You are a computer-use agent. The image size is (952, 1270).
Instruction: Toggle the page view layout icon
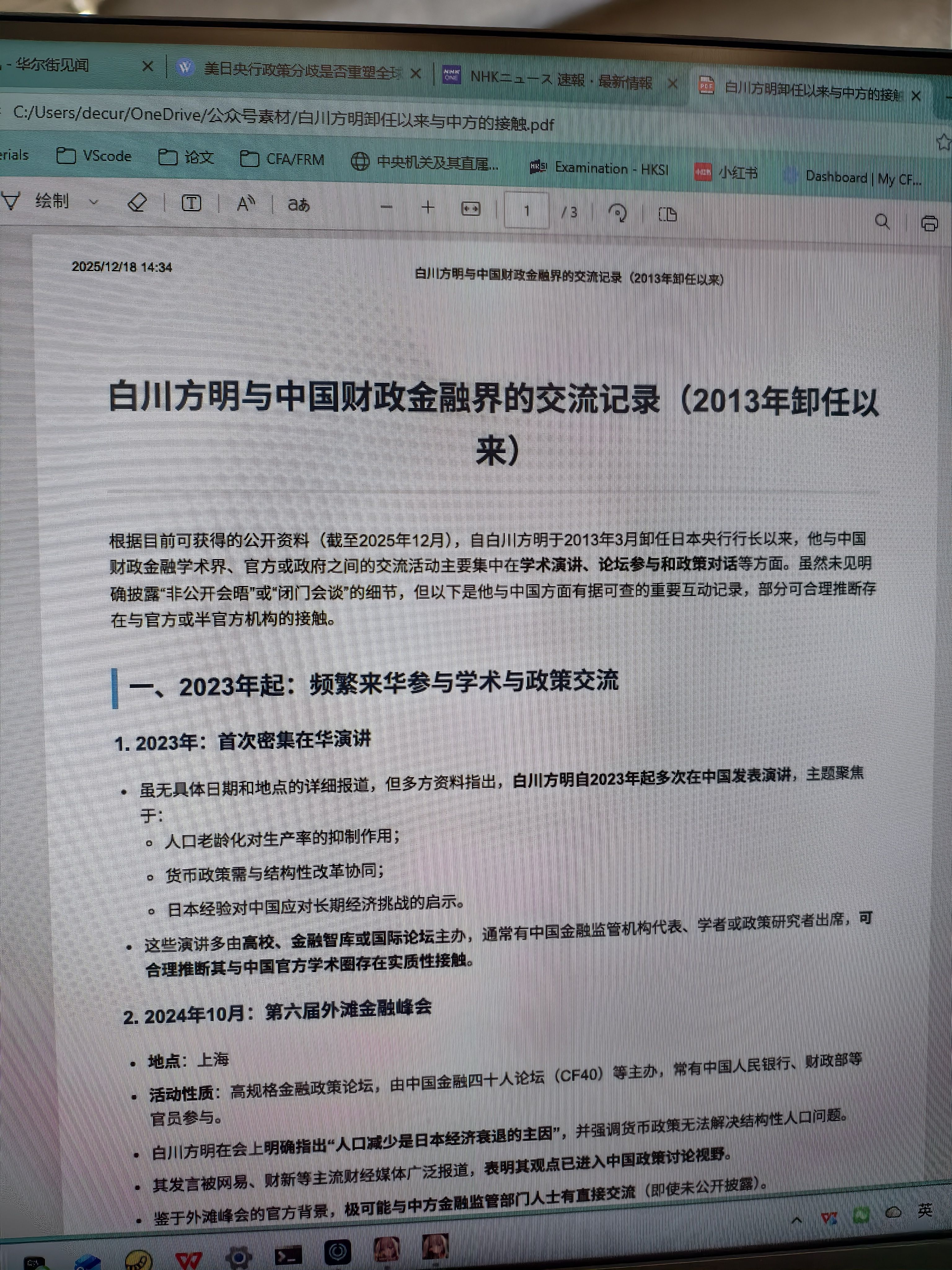668,215
